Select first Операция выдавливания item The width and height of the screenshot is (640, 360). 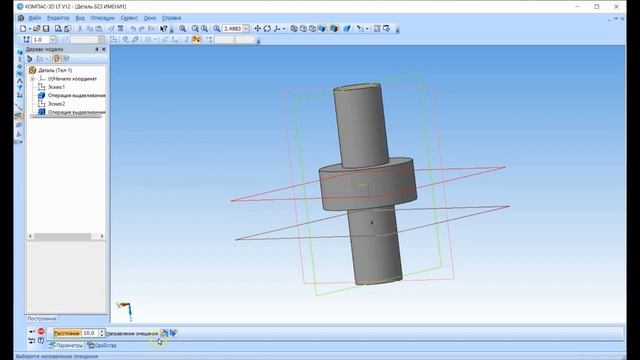[x=77, y=96]
